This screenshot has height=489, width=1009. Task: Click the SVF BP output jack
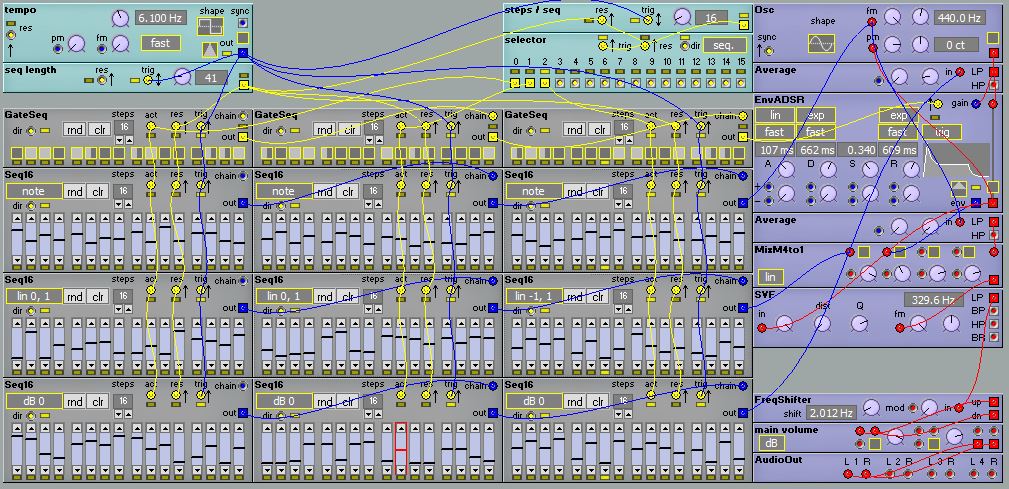[x=994, y=310]
